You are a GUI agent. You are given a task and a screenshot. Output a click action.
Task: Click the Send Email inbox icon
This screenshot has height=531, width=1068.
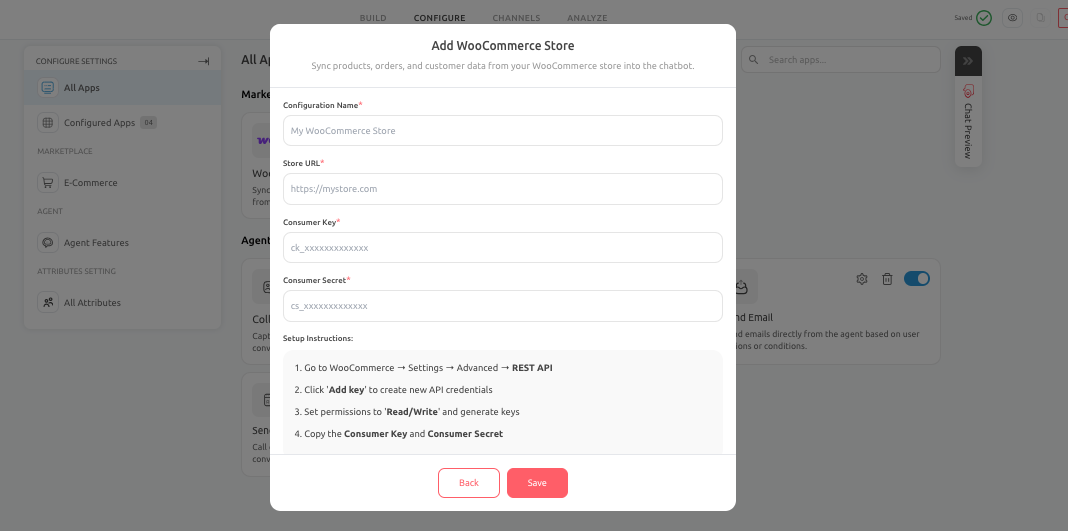click(742, 287)
